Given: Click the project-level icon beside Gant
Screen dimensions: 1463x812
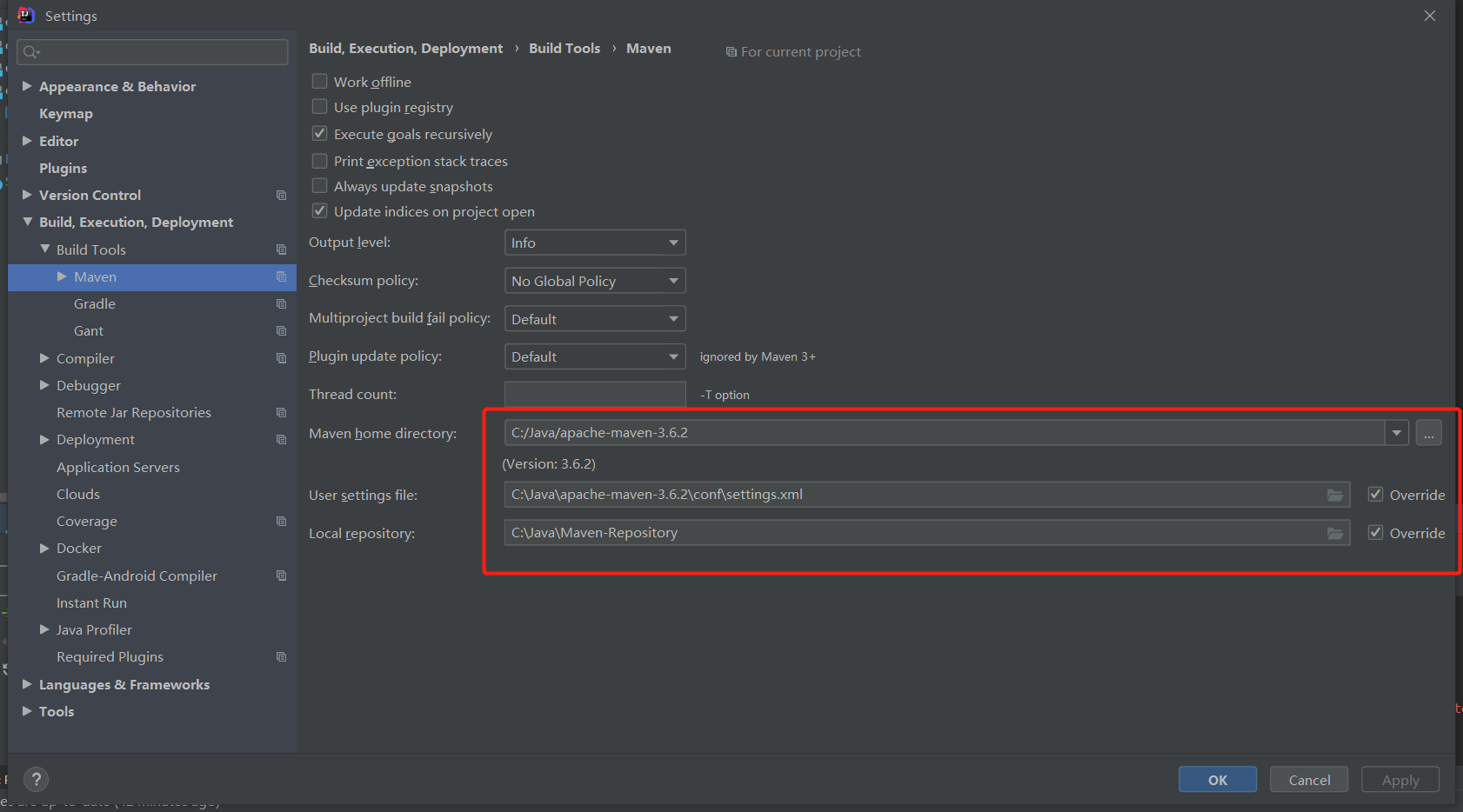Looking at the screenshot, I should point(281,330).
